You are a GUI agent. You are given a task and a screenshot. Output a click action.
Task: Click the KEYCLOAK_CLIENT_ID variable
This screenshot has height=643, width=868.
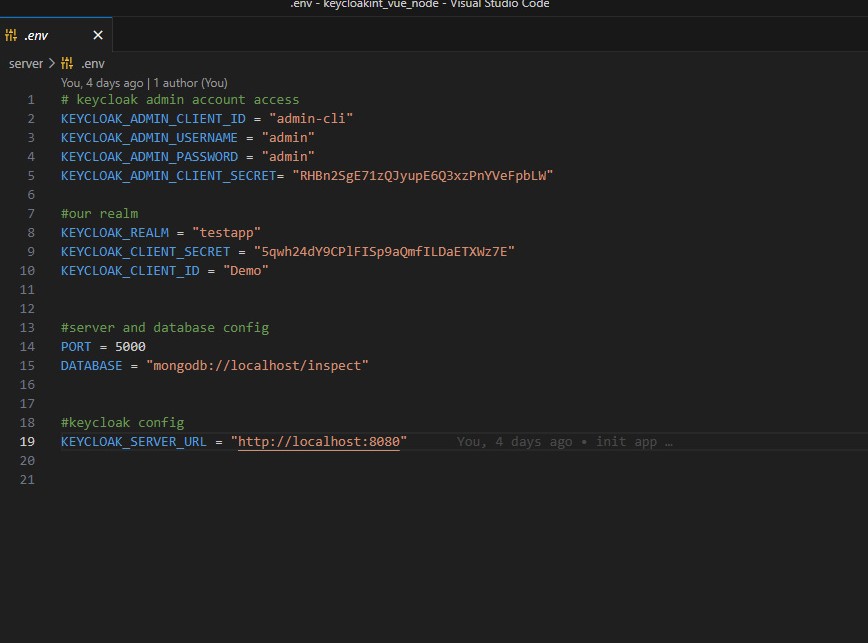130,271
